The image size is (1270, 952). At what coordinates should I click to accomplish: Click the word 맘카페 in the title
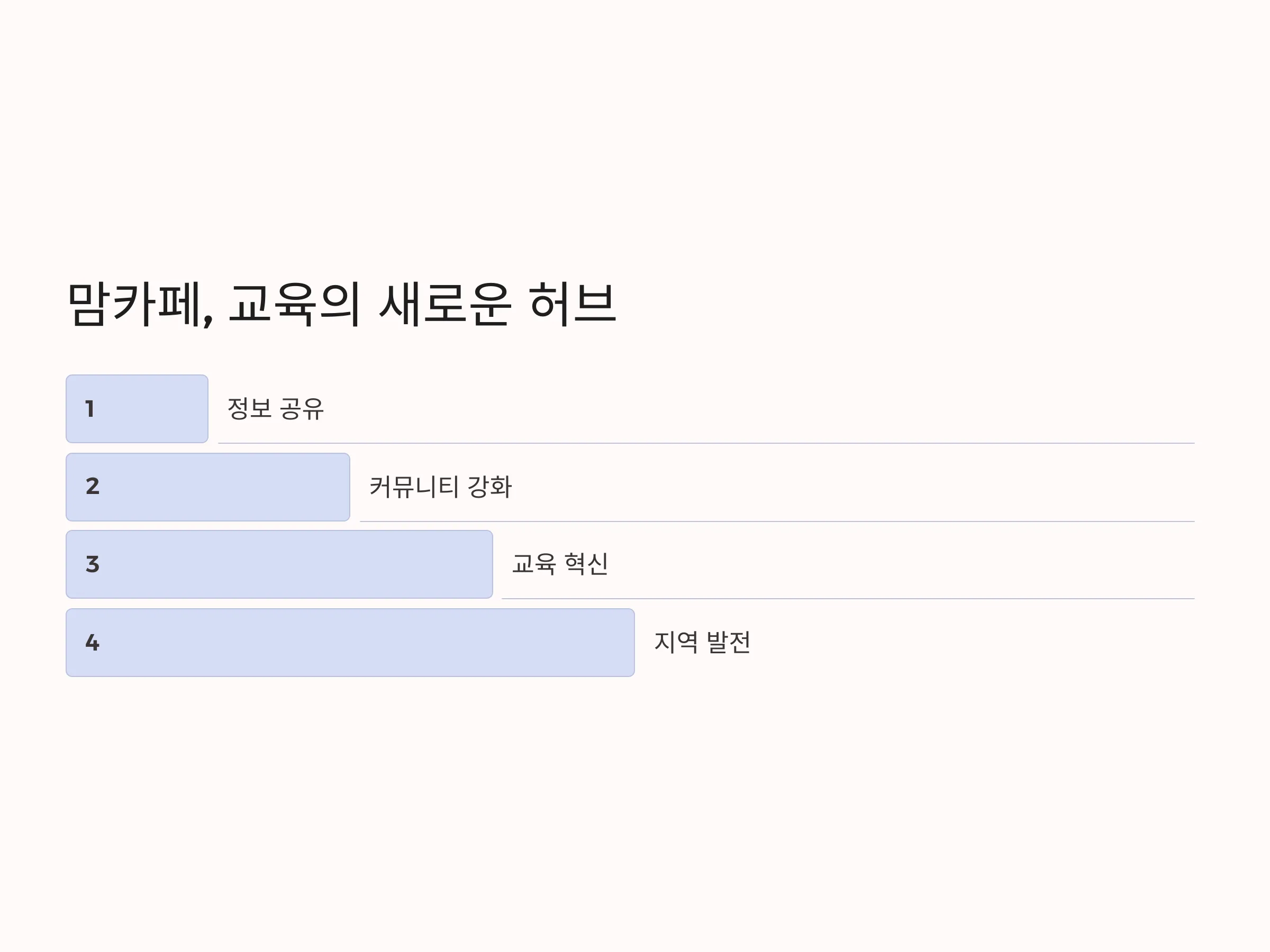[x=135, y=304]
